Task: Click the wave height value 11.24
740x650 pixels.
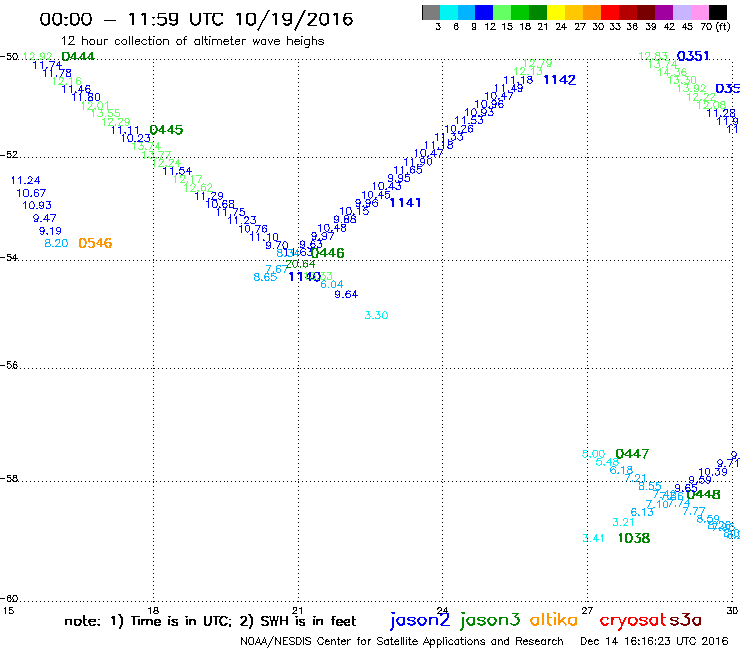Action: pos(25,180)
